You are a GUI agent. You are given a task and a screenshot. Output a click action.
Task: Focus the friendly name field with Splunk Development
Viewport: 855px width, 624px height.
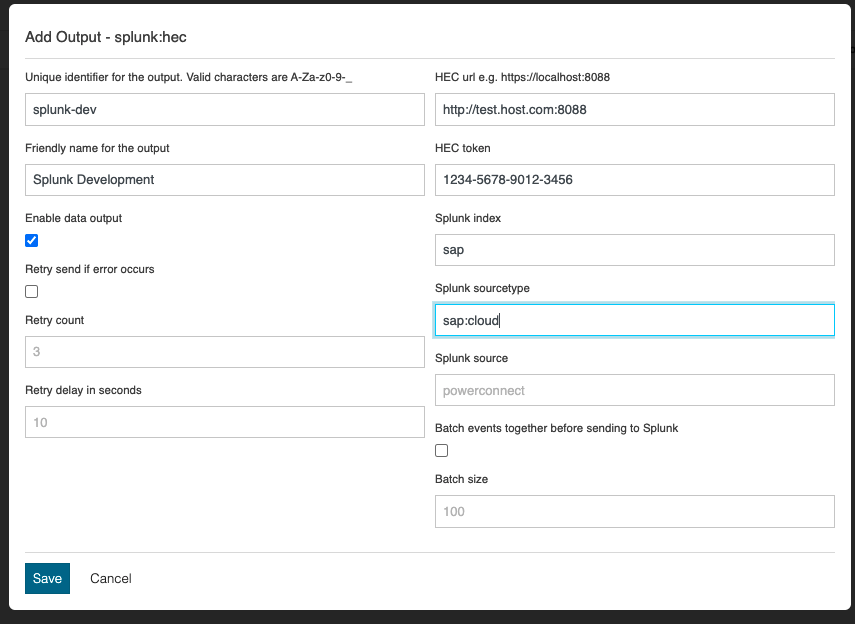click(x=224, y=180)
